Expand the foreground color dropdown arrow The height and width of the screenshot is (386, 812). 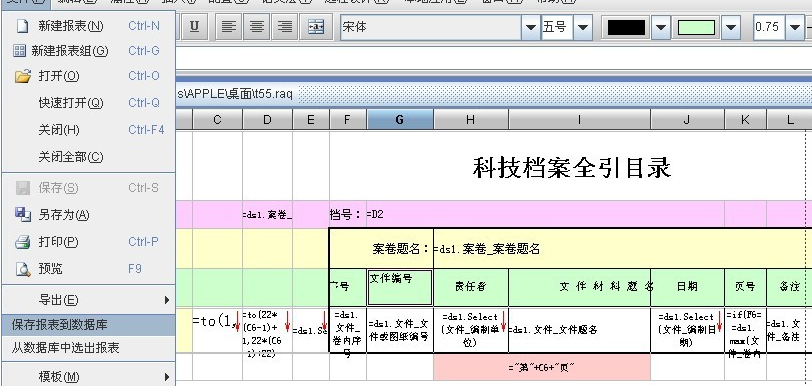click(661, 27)
